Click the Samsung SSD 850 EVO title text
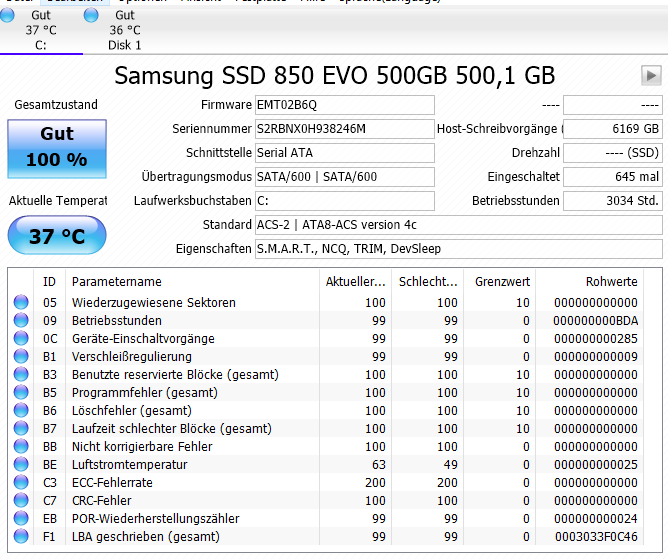Image resolution: width=668 pixels, height=559 pixels. [x=334, y=76]
